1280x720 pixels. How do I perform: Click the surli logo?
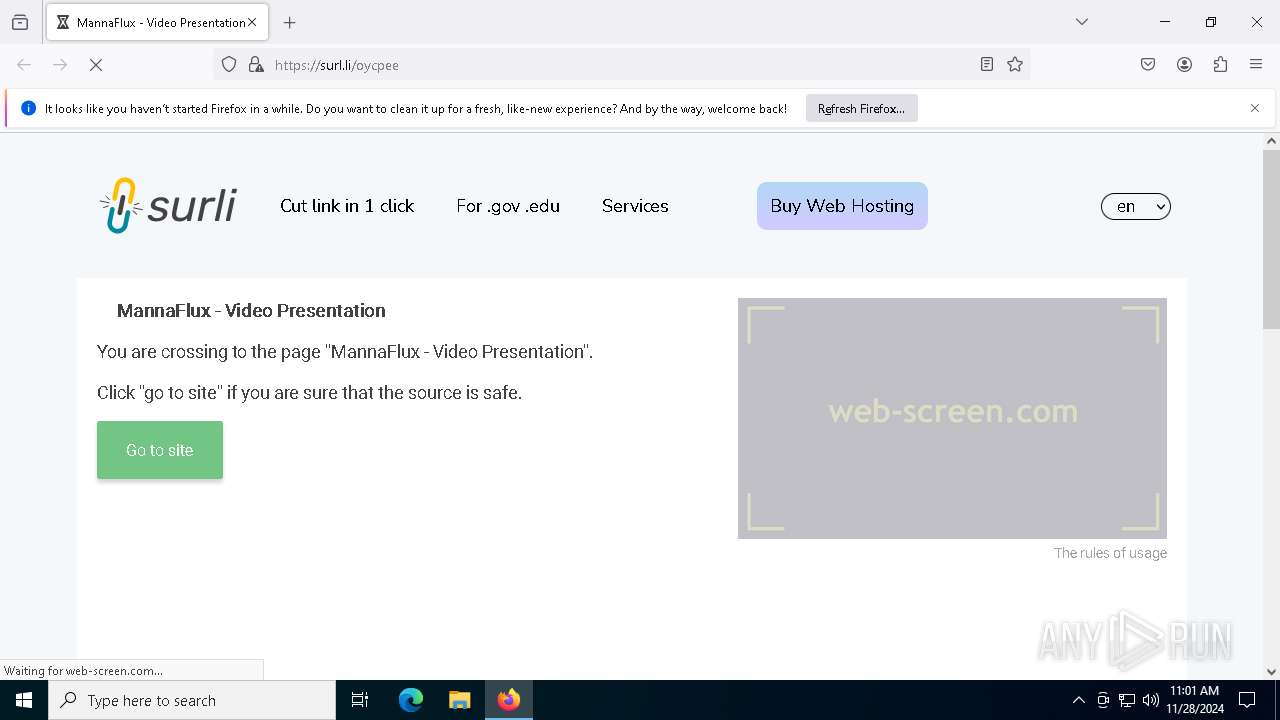point(167,206)
